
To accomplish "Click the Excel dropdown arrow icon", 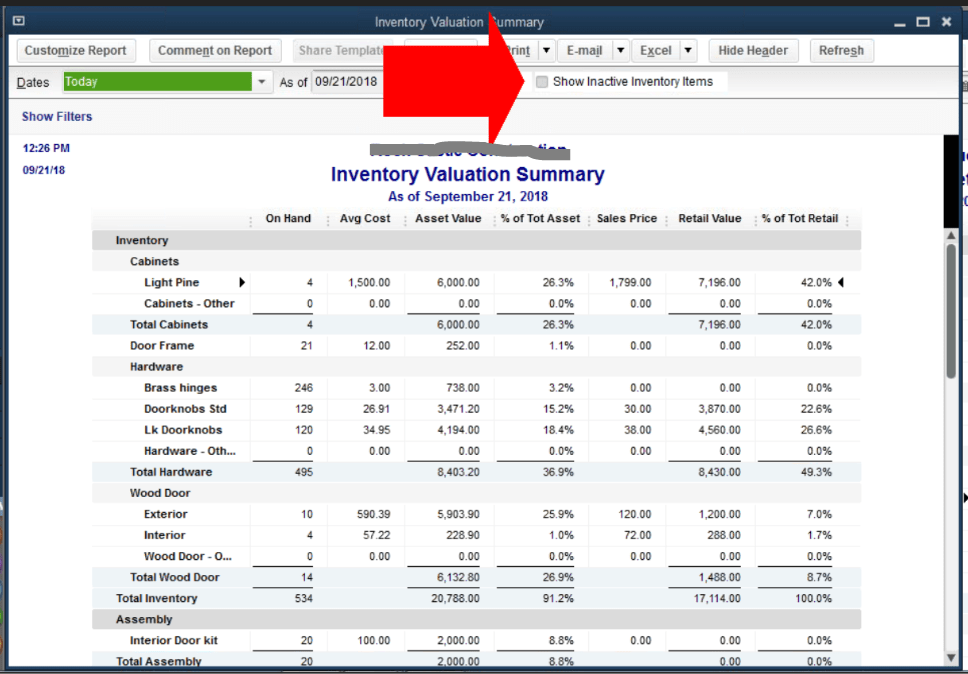I will 688,50.
